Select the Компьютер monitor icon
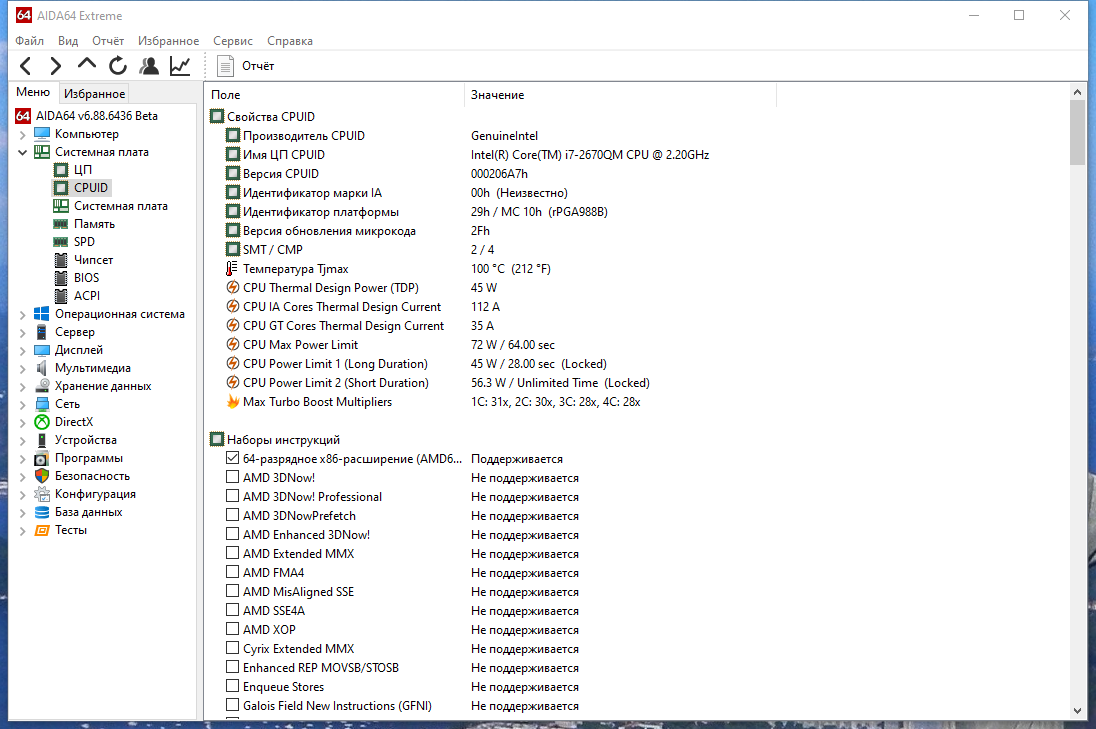Screen dimensions: 1096x729 (x=42, y=133)
